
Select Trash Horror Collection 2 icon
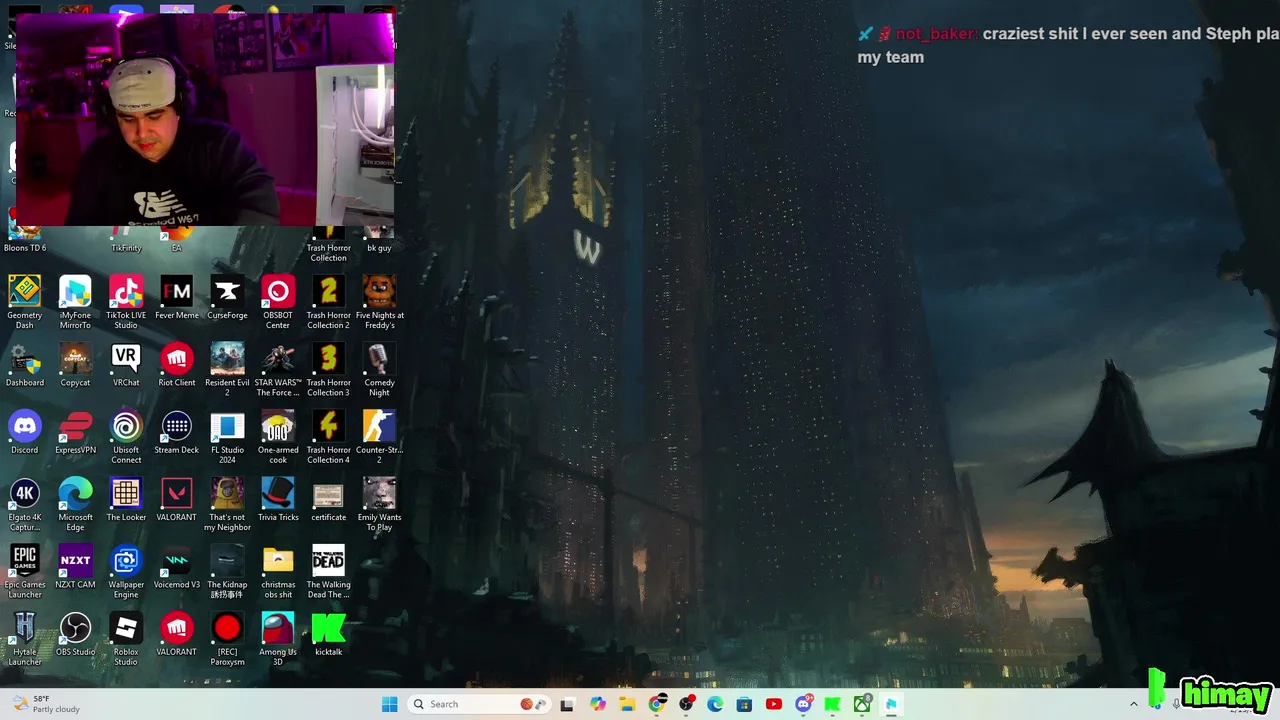[328, 302]
